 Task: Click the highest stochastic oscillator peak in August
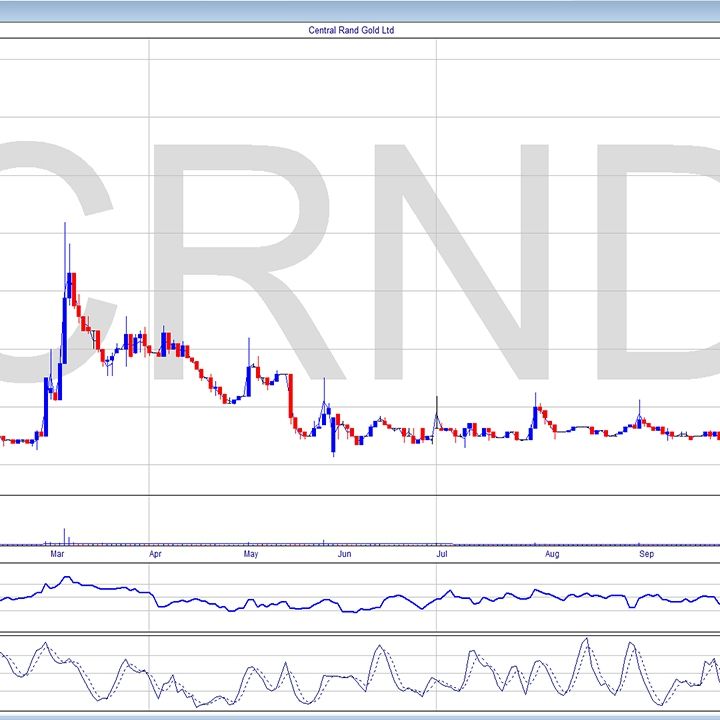pyautogui.click(x=582, y=644)
